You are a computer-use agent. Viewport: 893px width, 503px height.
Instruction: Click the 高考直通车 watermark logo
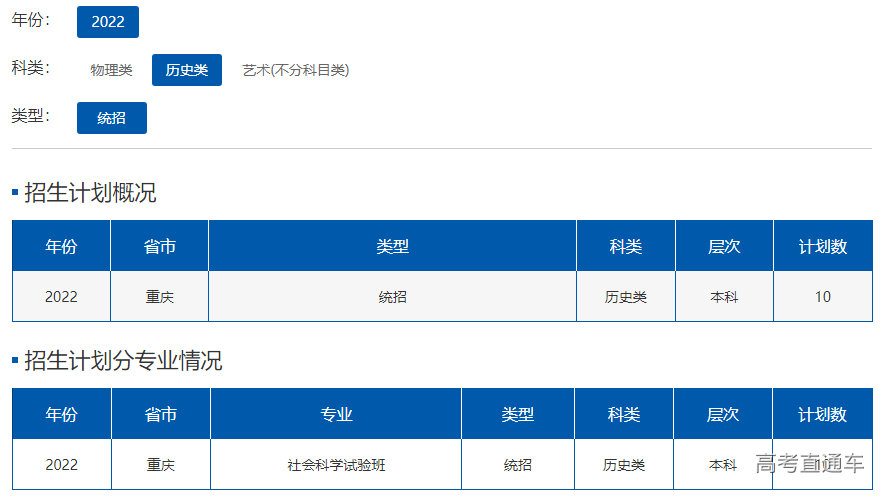[x=809, y=463]
